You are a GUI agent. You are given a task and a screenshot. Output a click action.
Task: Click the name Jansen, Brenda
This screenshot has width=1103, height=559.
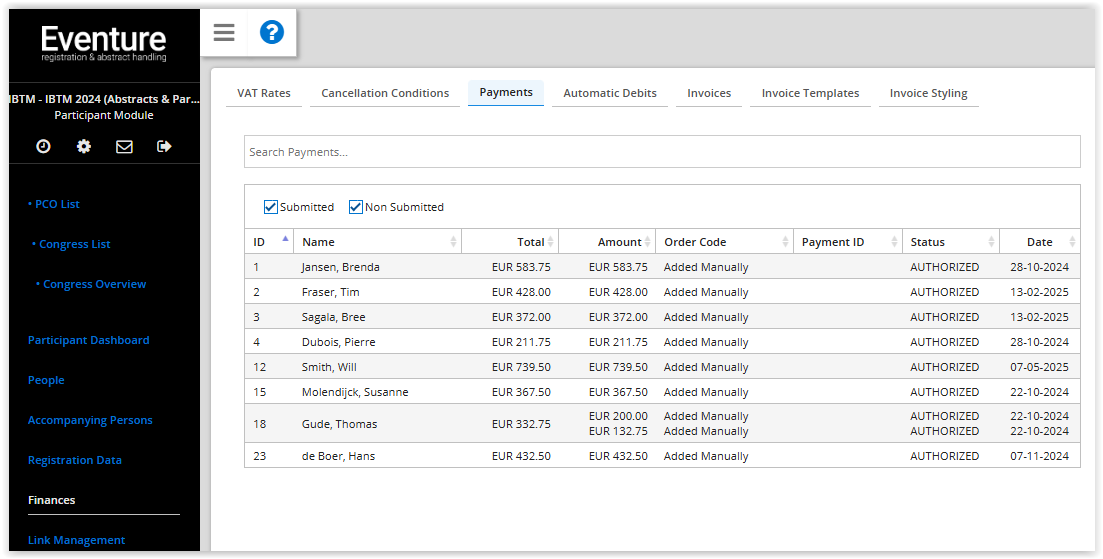(x=340, y=267)
